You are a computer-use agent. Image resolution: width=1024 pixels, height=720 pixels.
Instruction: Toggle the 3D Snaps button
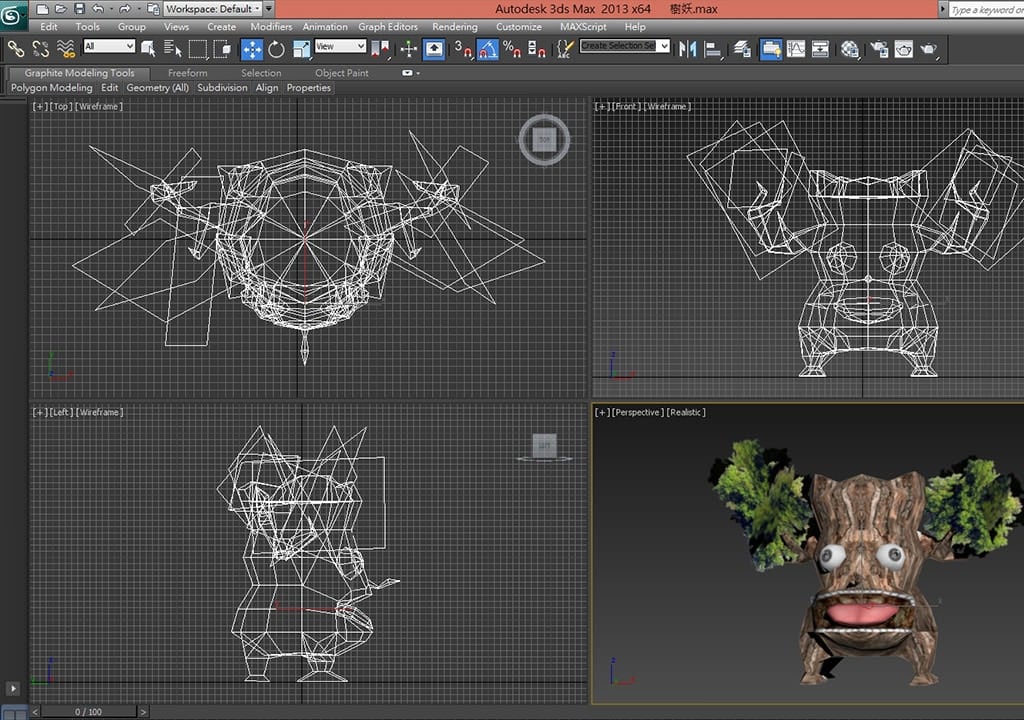pos(462,48)
